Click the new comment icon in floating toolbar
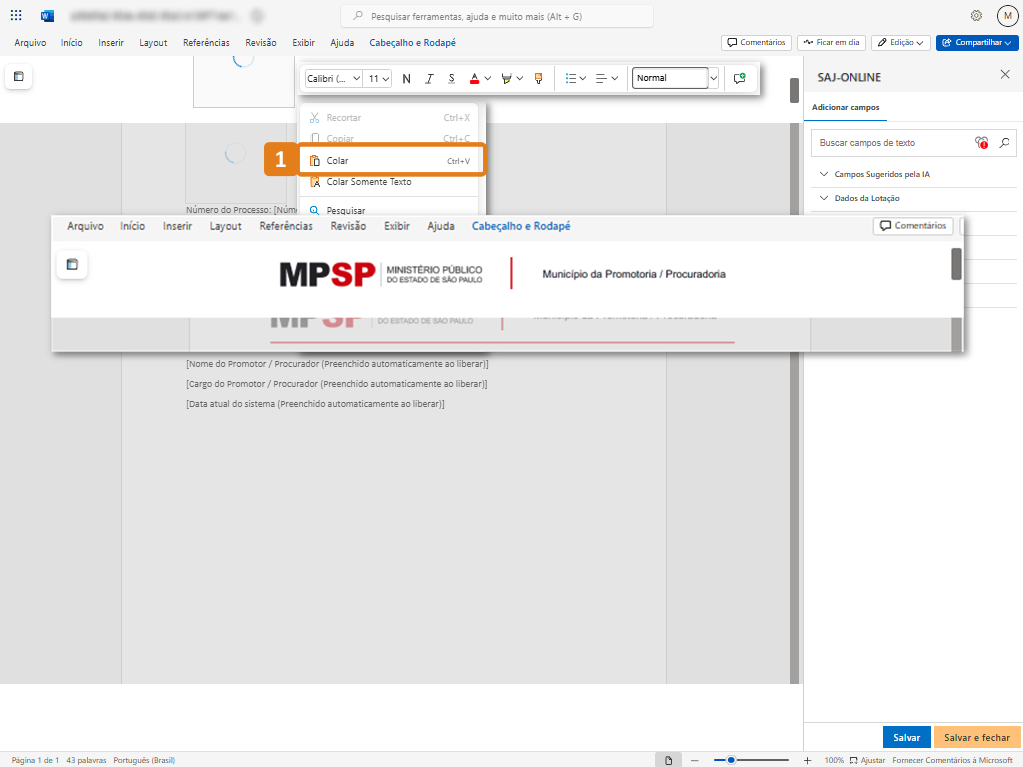Screen dimensions: 1023x767 (739, 78)
